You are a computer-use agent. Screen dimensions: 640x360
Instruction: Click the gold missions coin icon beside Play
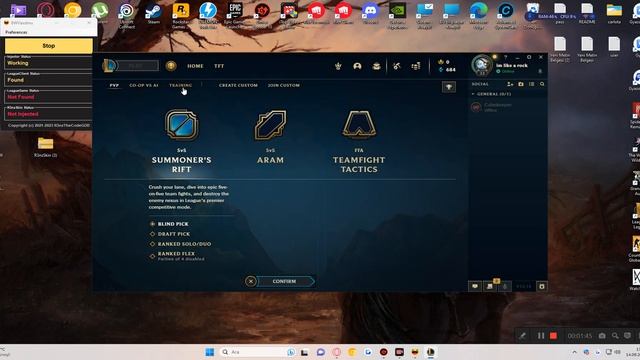pyautogui.click(x=171, y=66)
